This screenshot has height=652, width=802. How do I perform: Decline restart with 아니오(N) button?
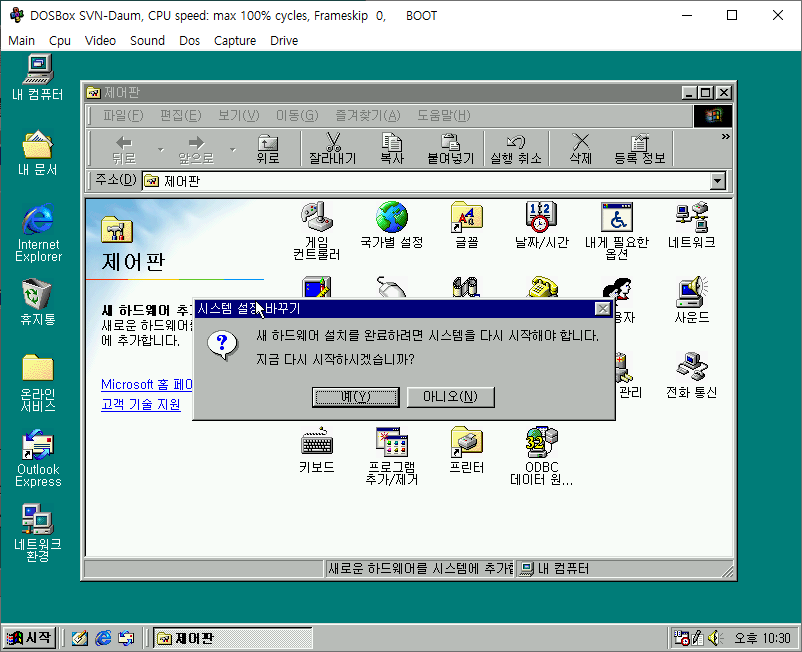tap(450, 397)
